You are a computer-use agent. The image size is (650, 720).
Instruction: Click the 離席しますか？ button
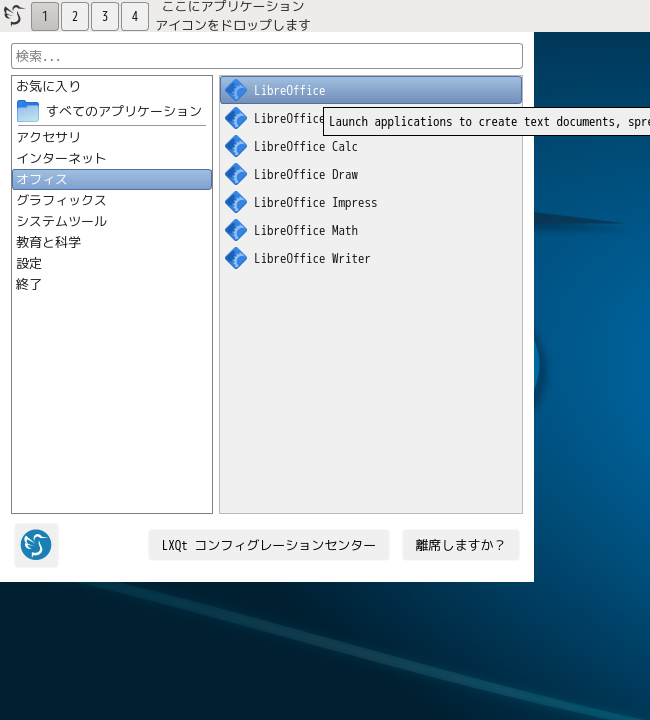[x=460, y=545]
